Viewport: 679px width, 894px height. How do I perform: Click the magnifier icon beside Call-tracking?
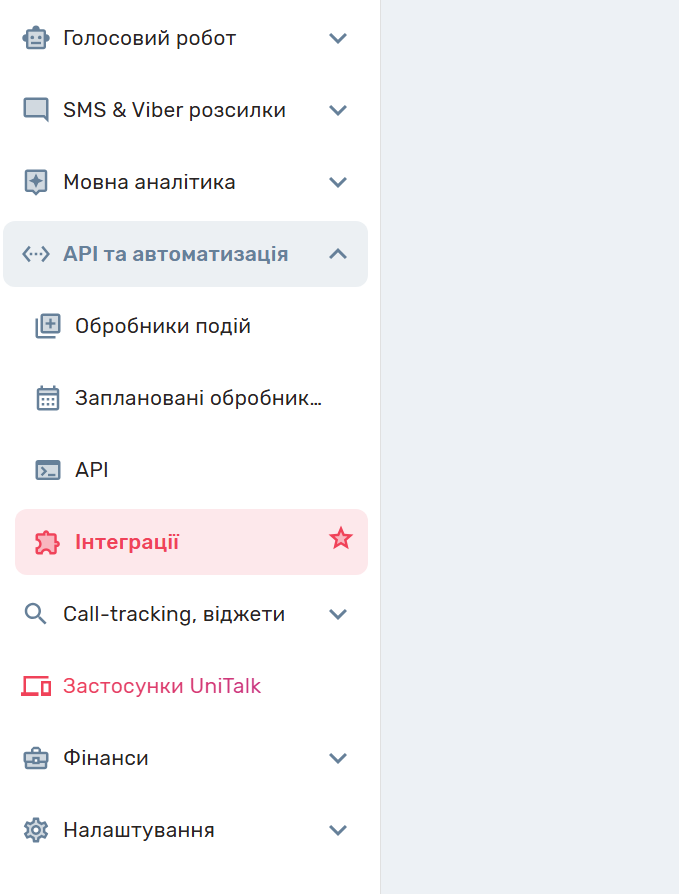[36, 615]
